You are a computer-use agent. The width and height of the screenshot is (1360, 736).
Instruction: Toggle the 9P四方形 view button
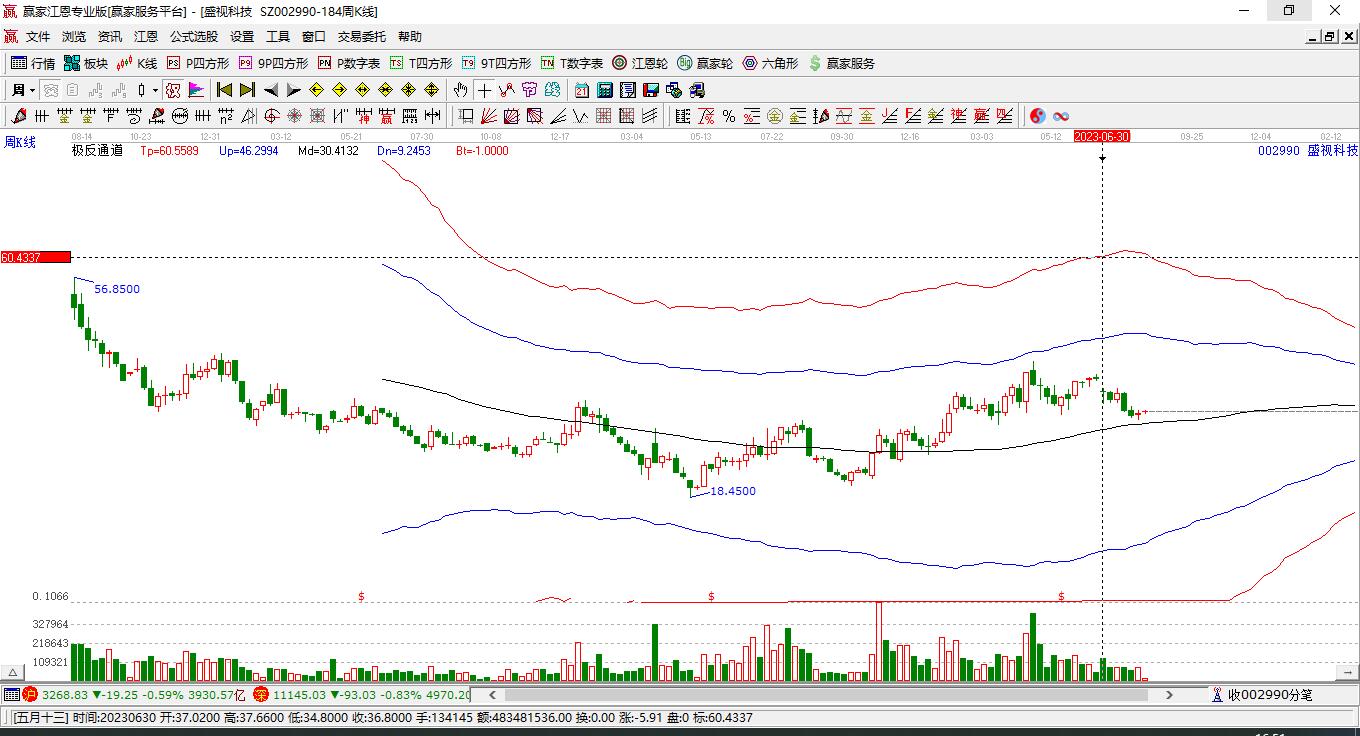[x=273, y=63]
